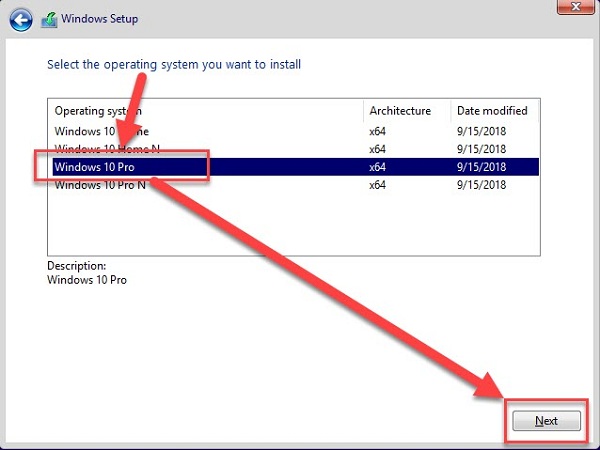Click the Architecture column header
The image size is (600, 450).
(x=400, y=110)
